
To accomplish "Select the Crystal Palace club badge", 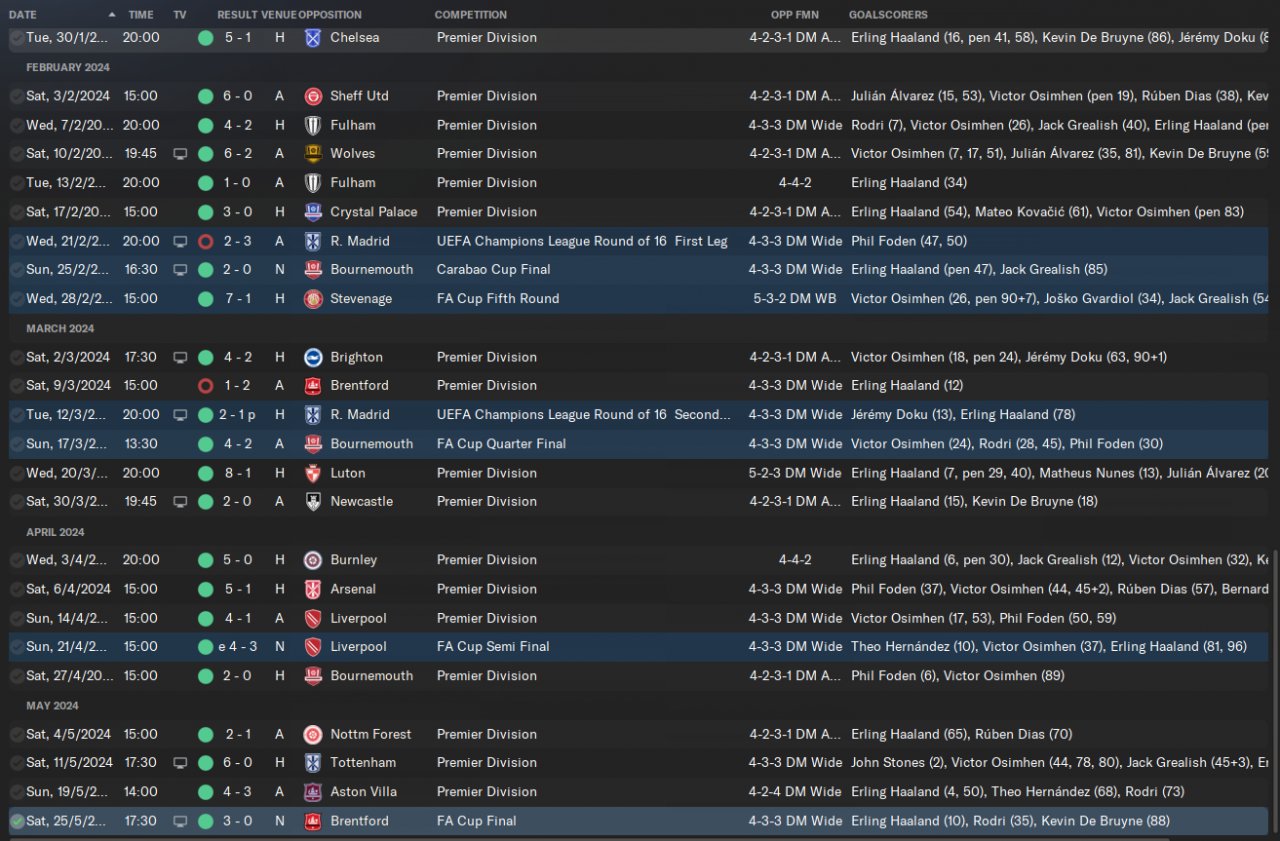I will (313, 212).
